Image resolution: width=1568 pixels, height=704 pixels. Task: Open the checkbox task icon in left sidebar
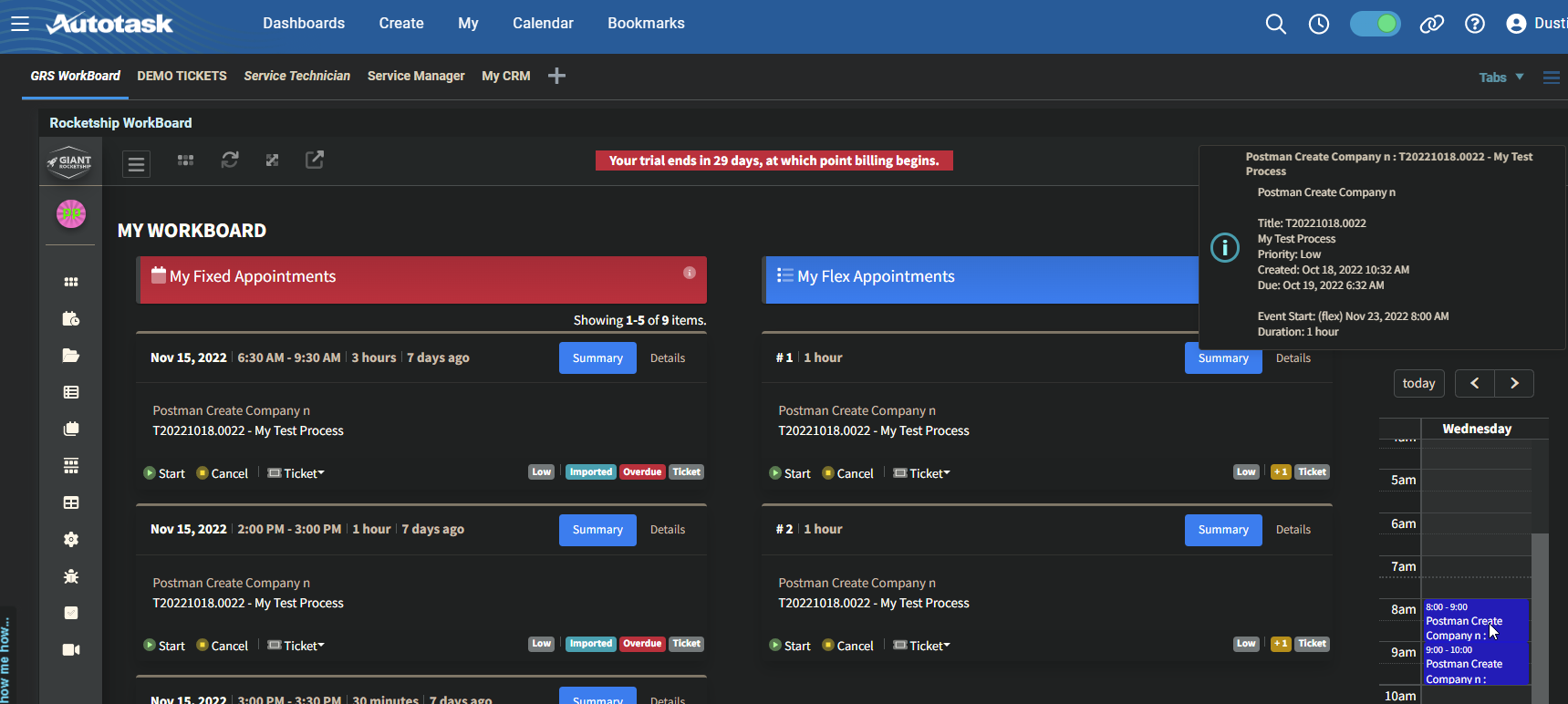(x=71, y=613)
